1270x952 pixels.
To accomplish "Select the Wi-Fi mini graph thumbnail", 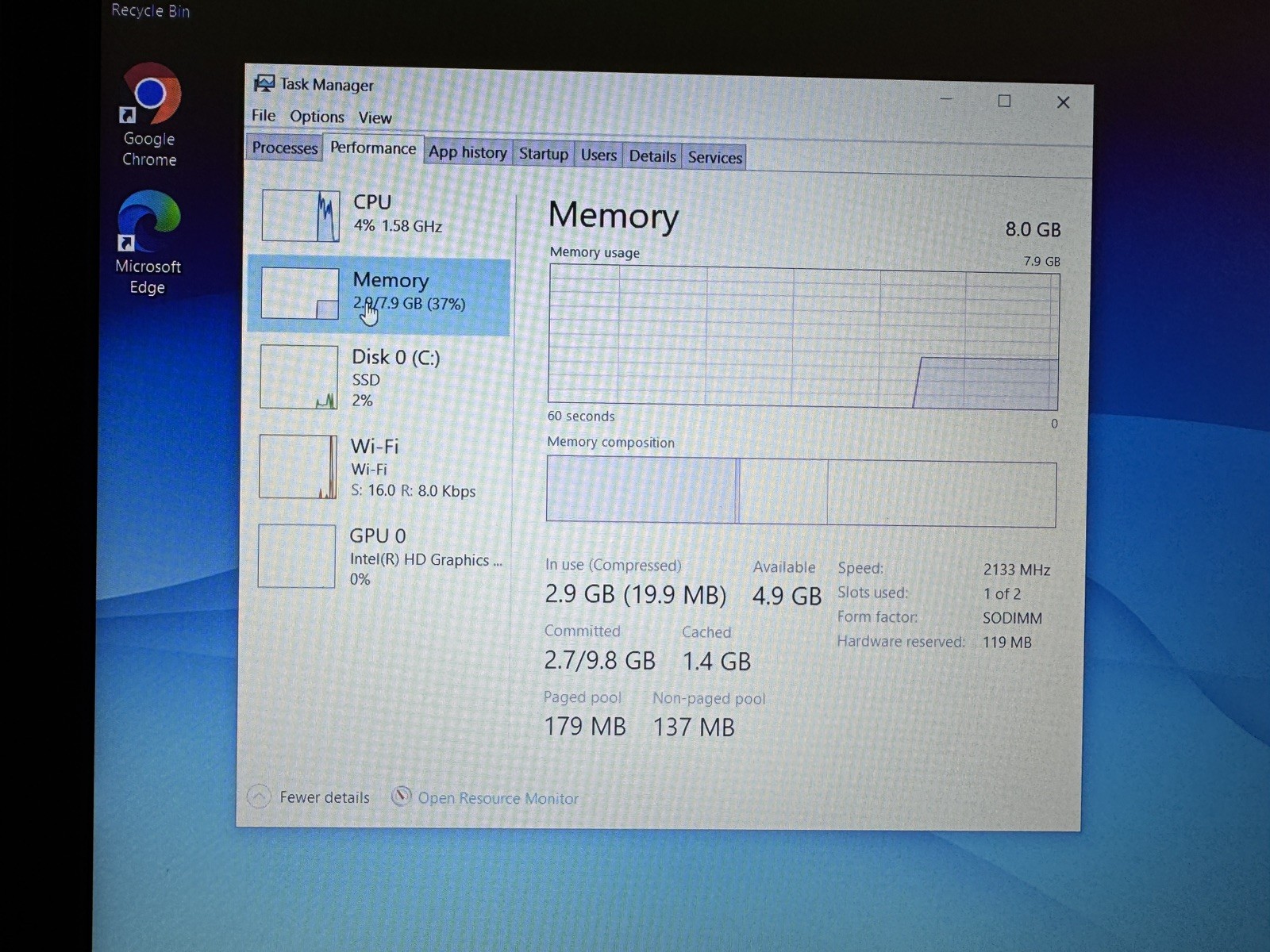I will (x=298, y=466).
